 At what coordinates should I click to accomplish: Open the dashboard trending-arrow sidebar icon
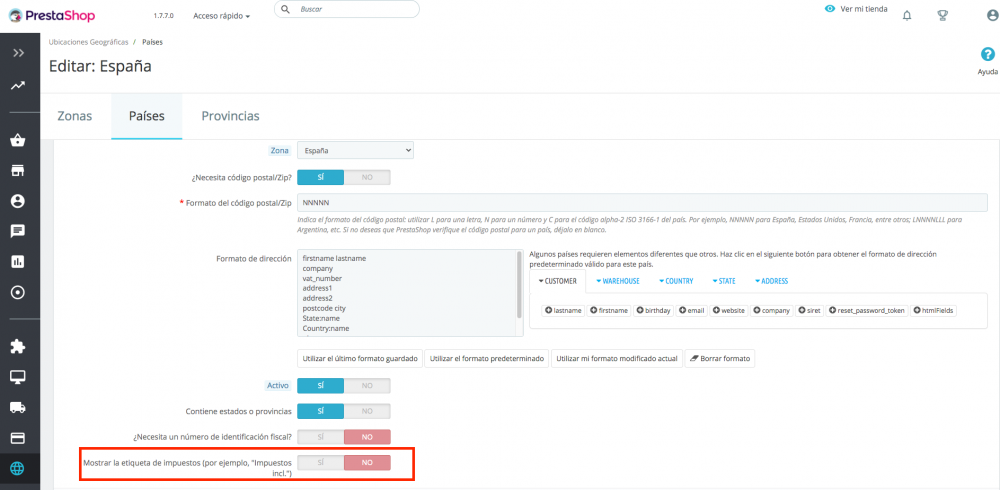pos(18,85)
